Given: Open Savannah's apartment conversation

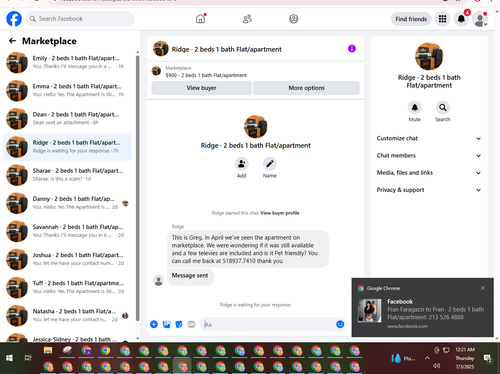Looking at the screenshot, I should click(67, 231).
